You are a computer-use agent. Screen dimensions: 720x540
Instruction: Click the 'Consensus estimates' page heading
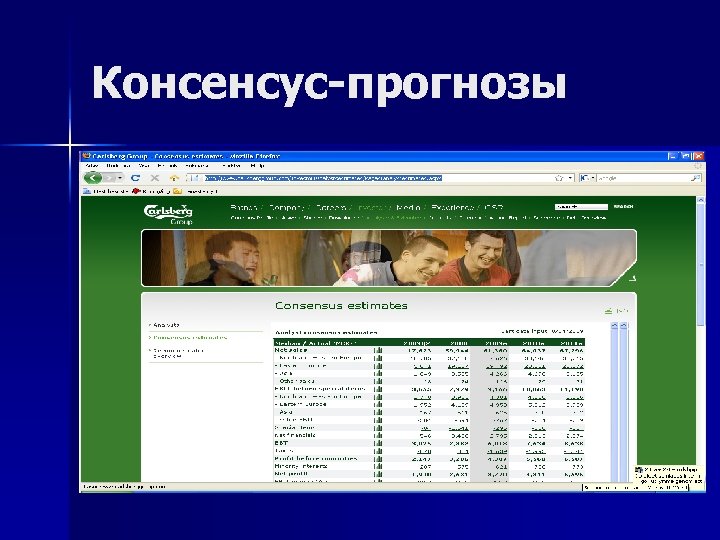341,306
